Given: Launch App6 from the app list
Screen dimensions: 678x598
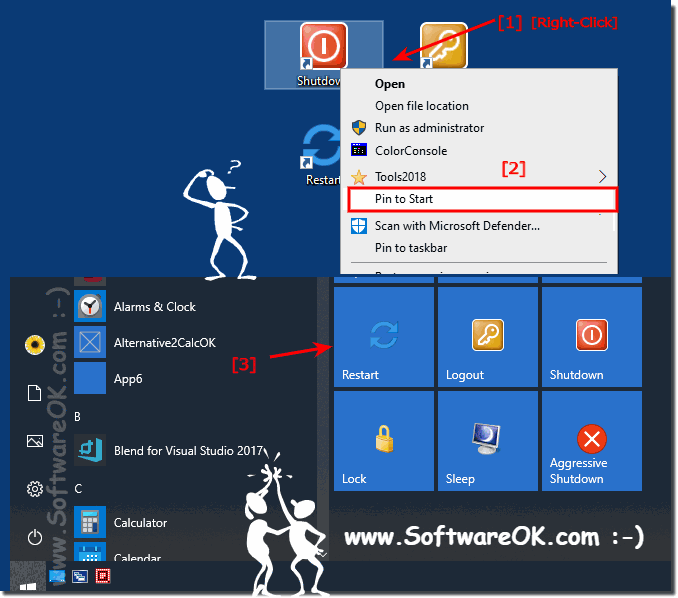Looking at the screenshot, I should [x=195, y=378].
